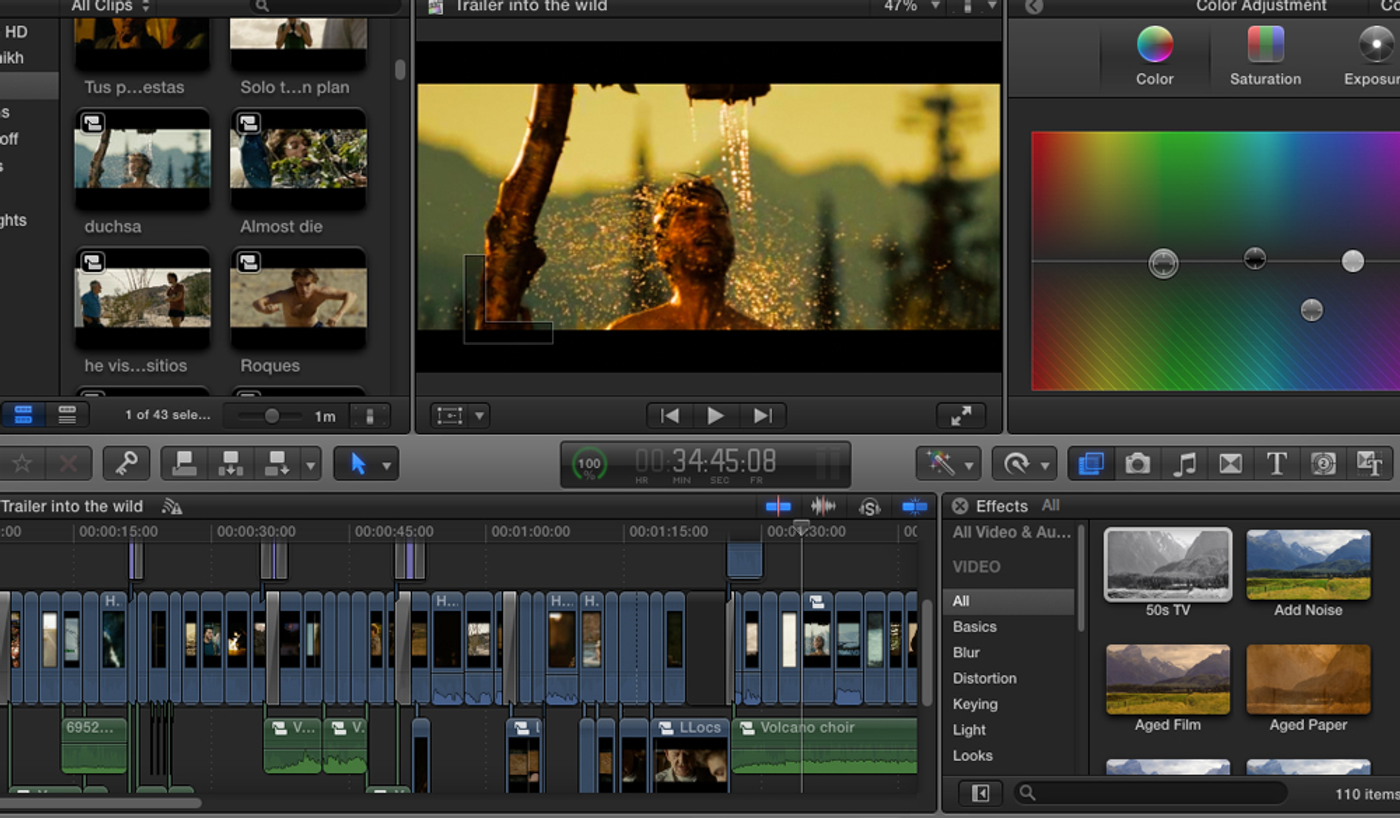
Task: Select the Blur effects category
Action: click(966, 652)
